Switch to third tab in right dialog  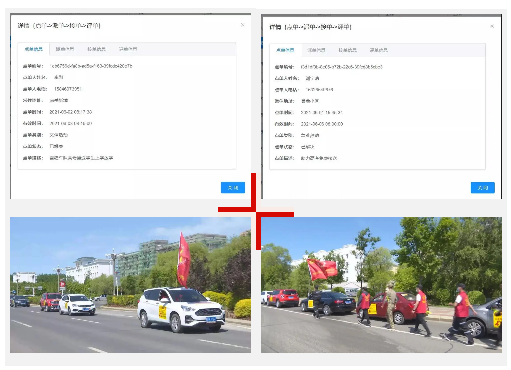[x=347, y=50]
